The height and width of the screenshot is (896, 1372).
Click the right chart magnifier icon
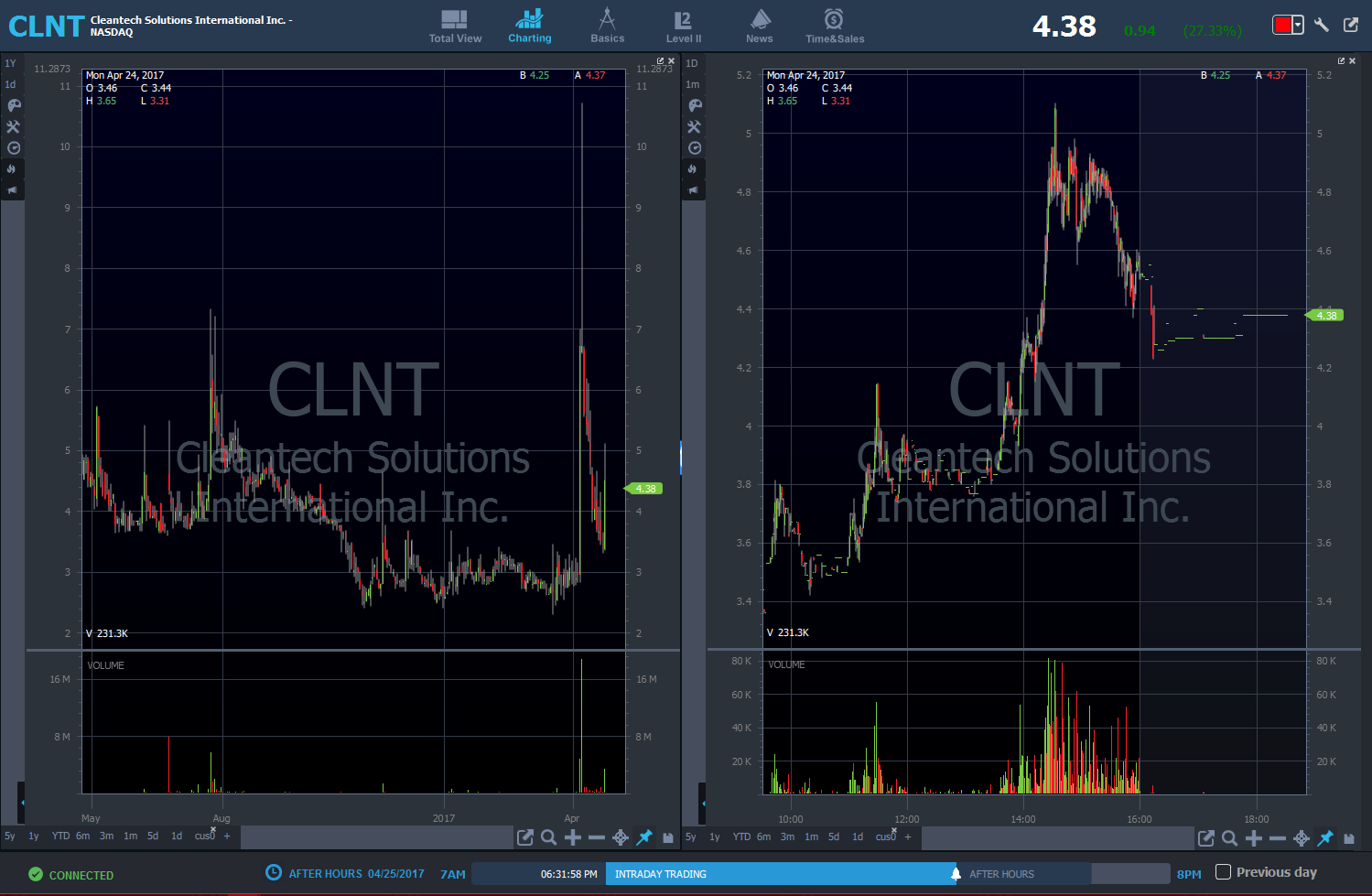coord(1230,837)
